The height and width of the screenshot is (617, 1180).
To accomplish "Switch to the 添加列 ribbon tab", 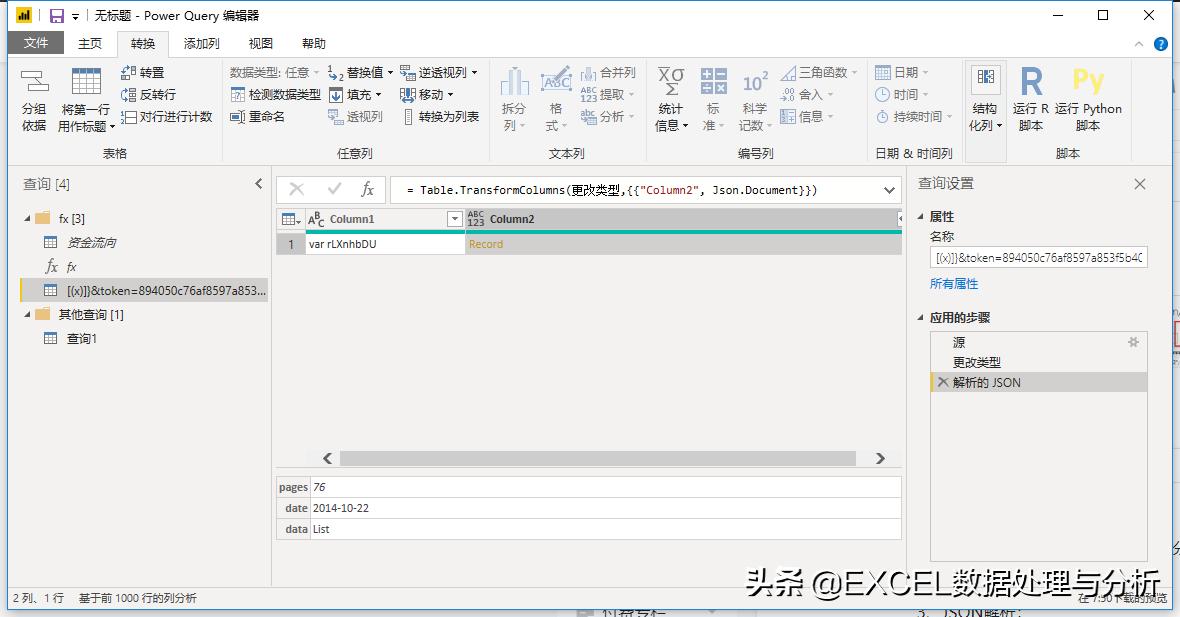I will click(201, 43).
